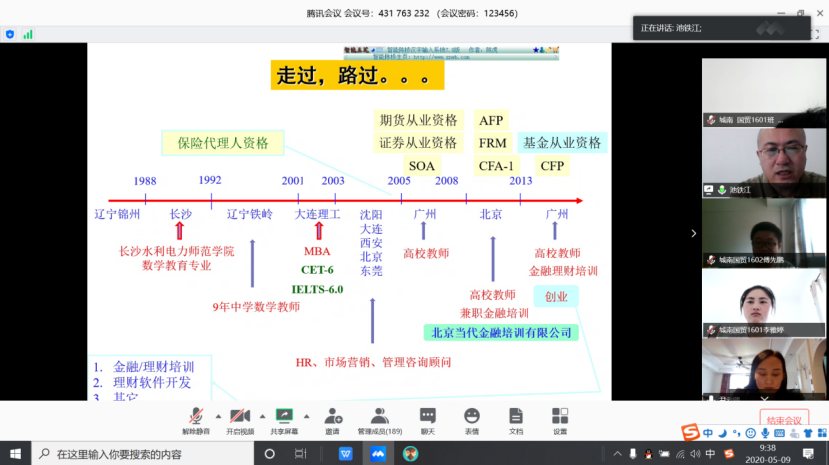Open 管理成员 member management panel

380,416
